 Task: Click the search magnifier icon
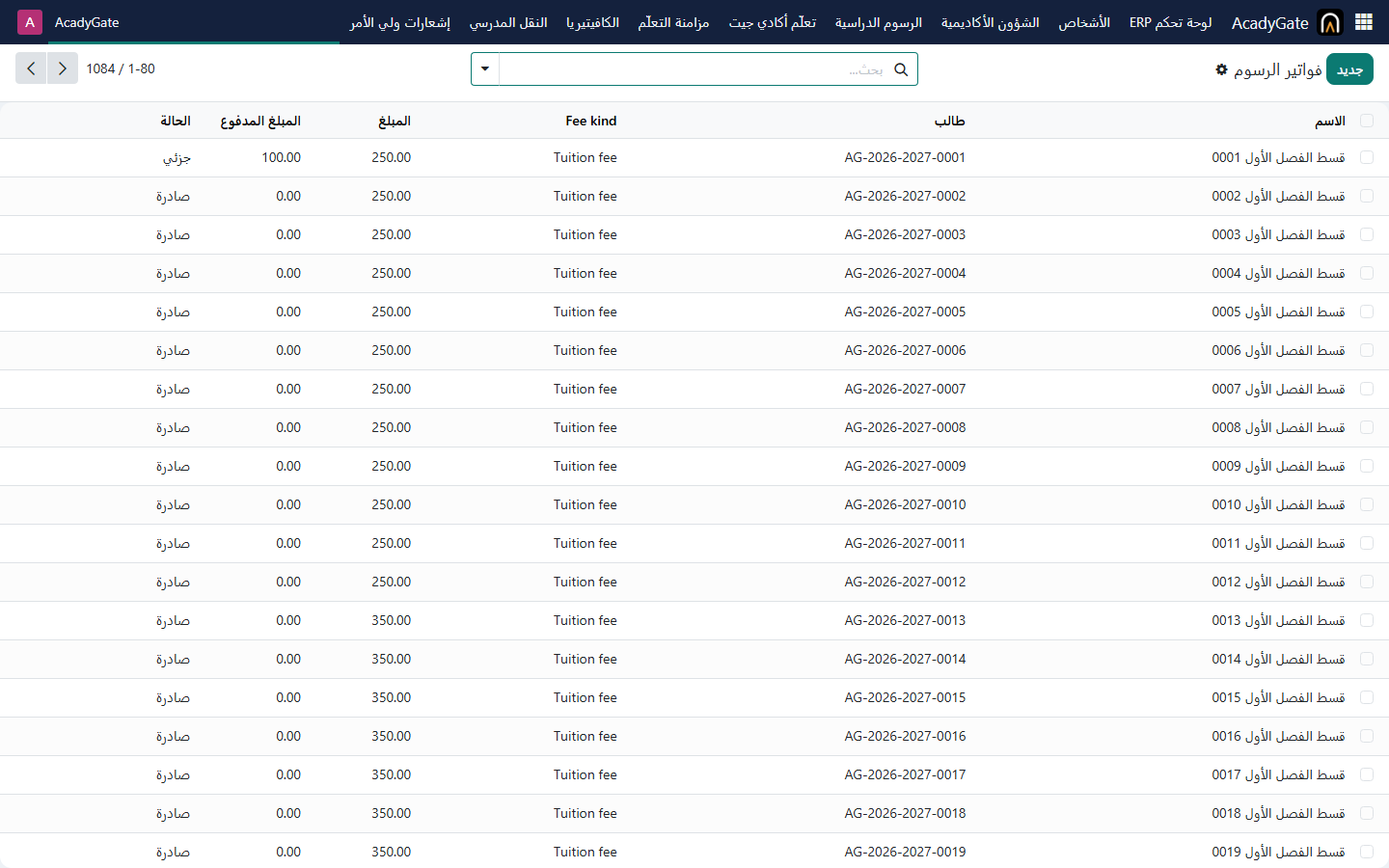pos(901,69)
